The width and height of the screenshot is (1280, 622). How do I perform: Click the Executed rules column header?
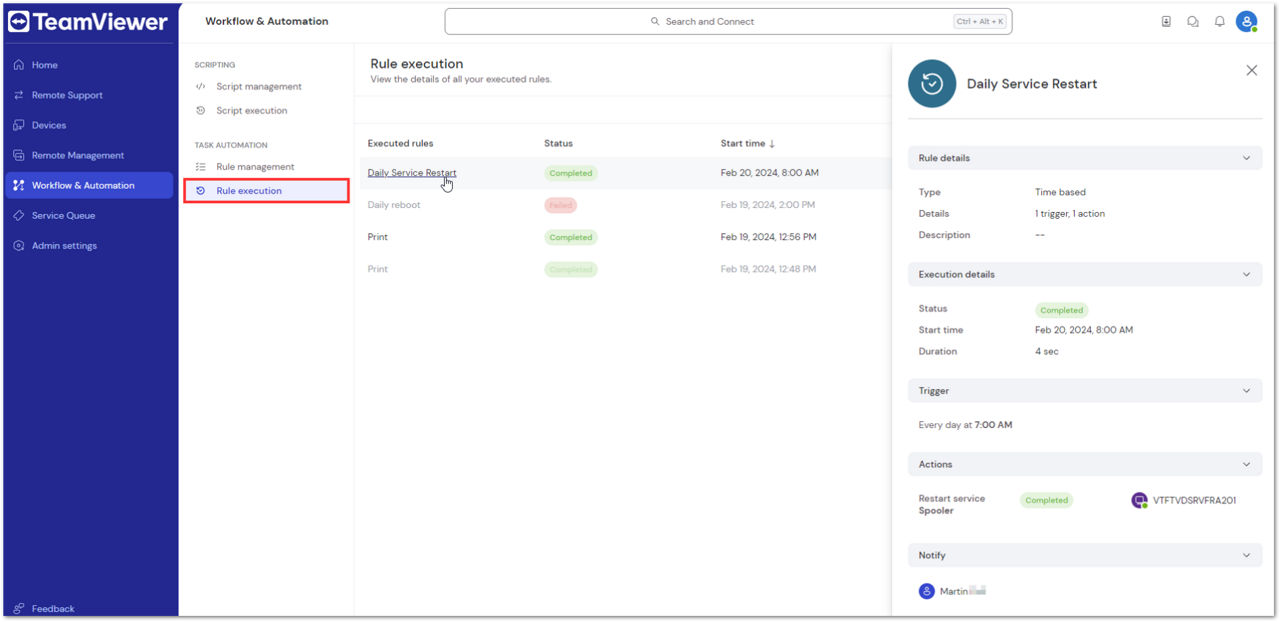coord(400,143)
